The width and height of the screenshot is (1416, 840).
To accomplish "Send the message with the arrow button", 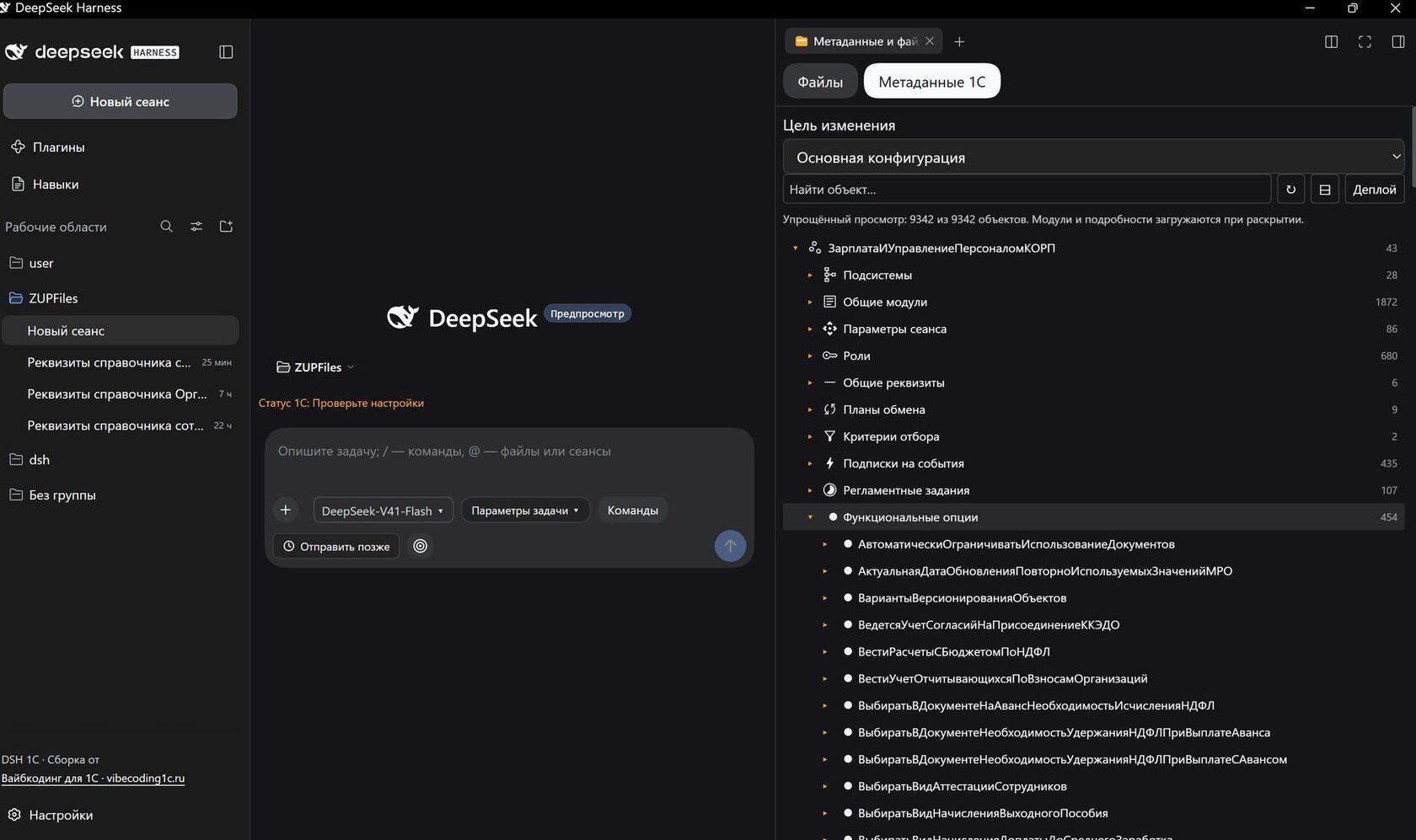I will 730,545.
